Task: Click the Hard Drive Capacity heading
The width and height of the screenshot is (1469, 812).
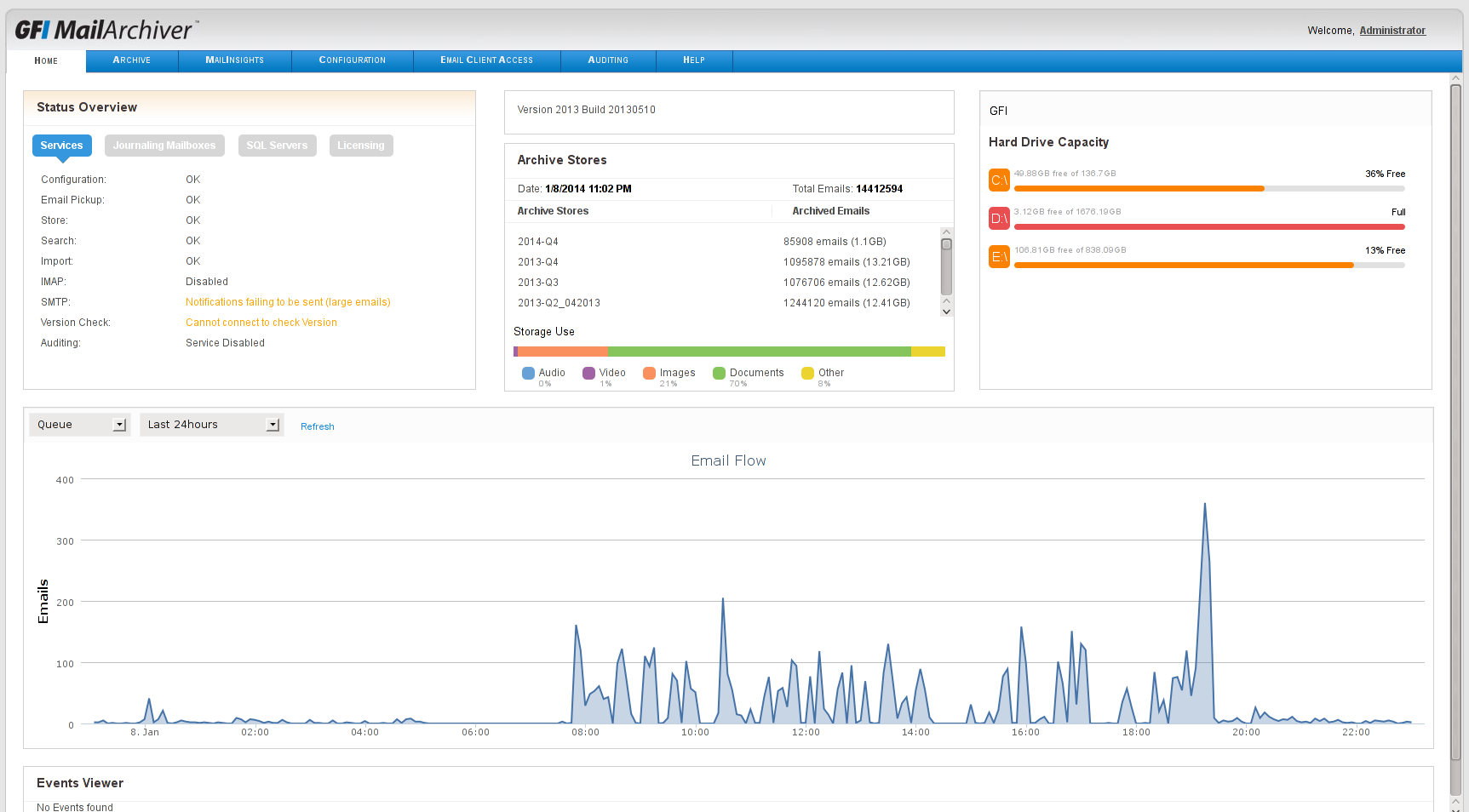Action: coord(1049,142)
